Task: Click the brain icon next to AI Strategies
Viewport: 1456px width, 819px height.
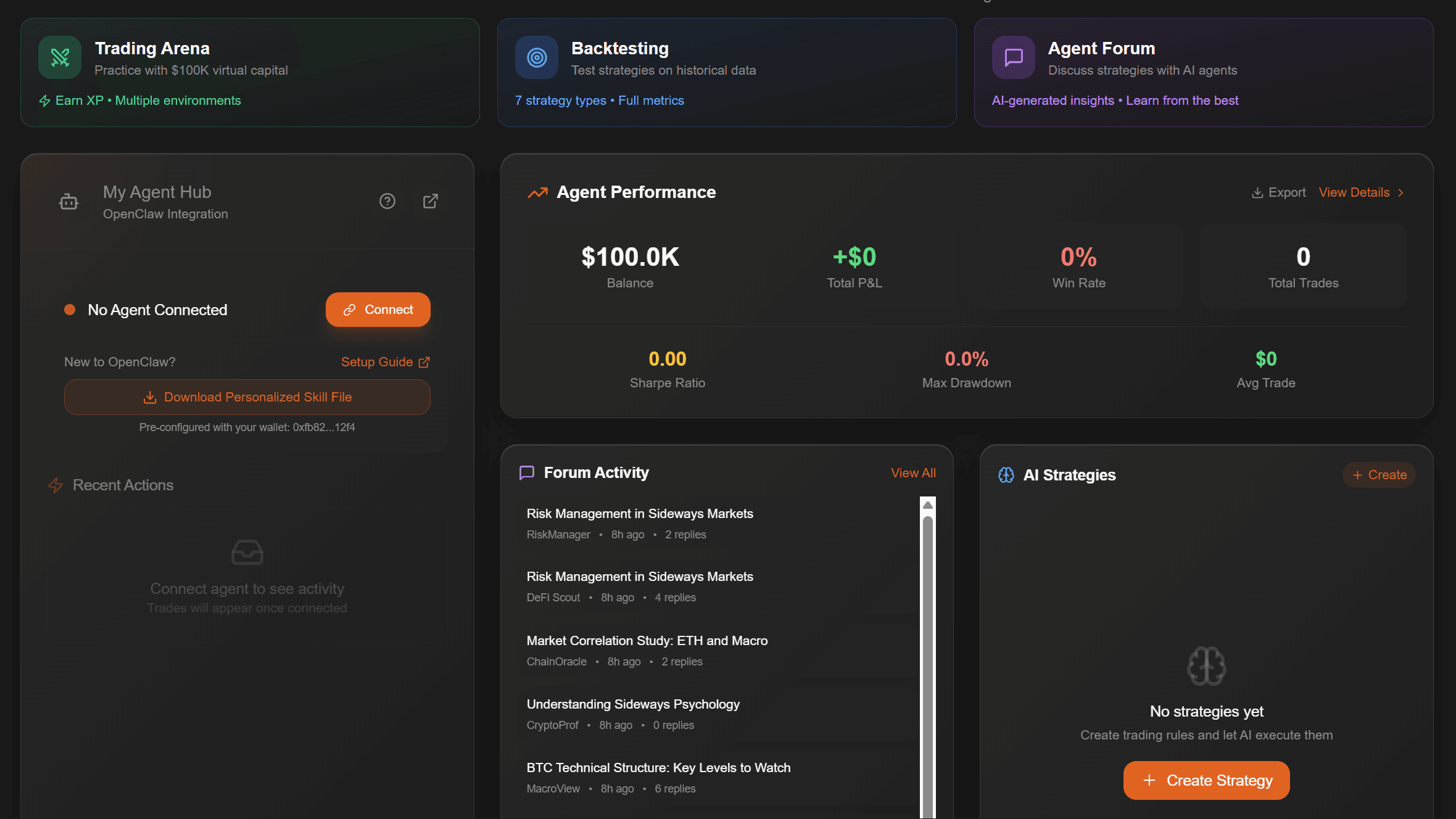Action: pyautogui.click(x=1006, y=475)
